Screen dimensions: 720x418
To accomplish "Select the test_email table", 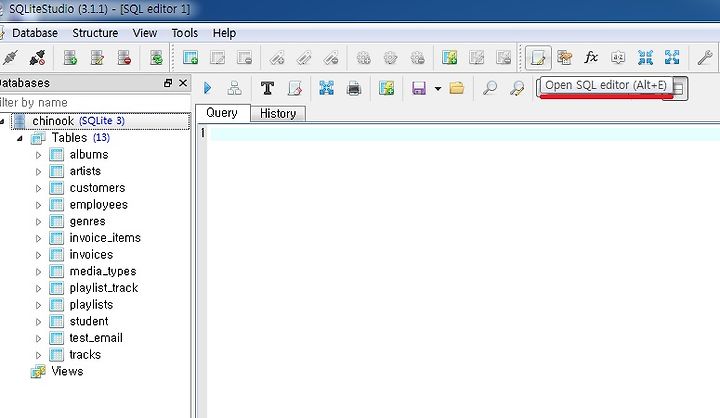I will [x=96, y=338].
